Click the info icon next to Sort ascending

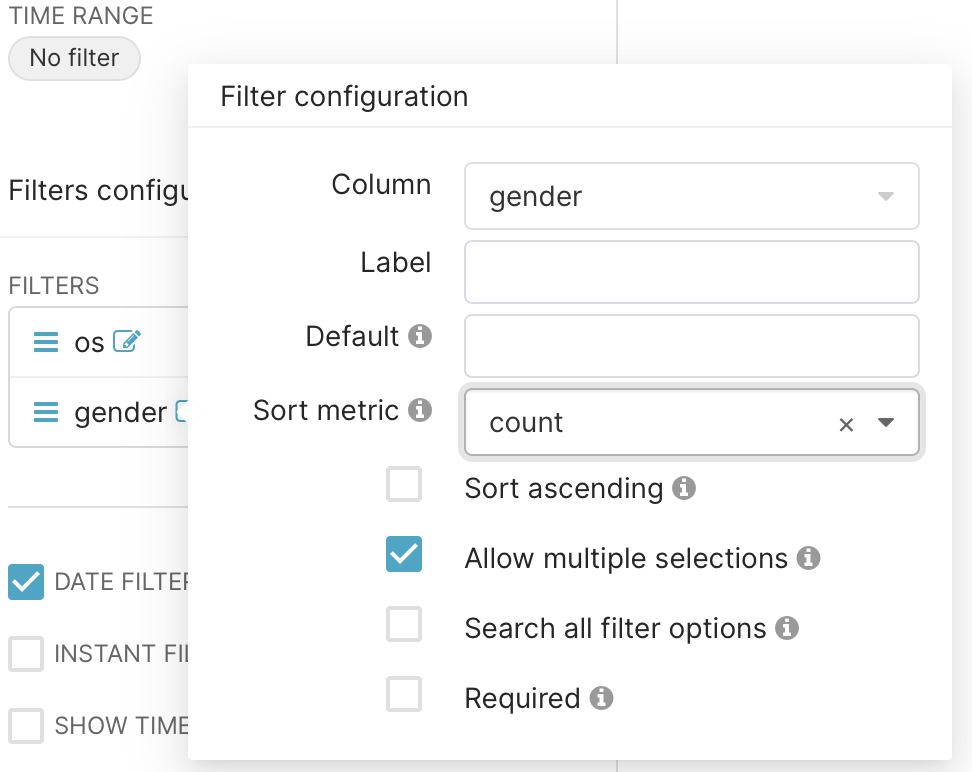coord(684,488)
